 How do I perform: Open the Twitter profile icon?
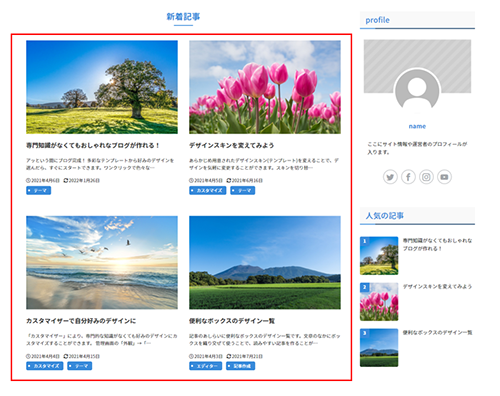click(390, 177)
